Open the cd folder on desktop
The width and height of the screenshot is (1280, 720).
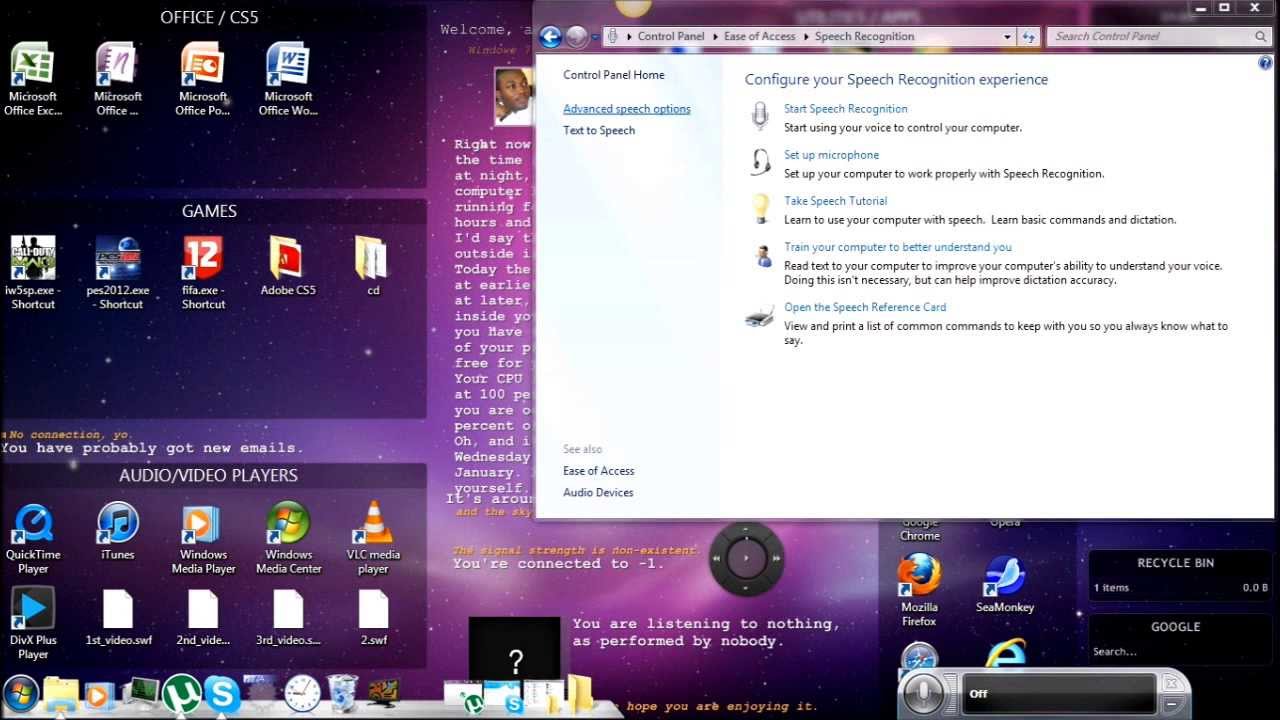coord(373,266)
